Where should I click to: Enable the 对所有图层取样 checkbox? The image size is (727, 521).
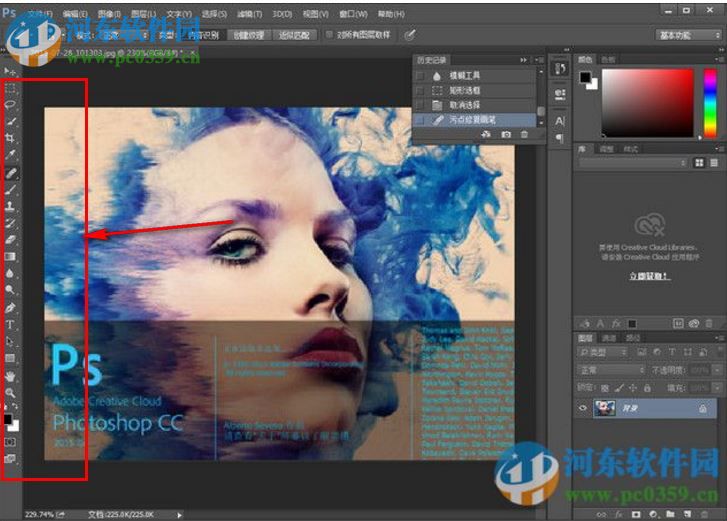click(329, 34)
